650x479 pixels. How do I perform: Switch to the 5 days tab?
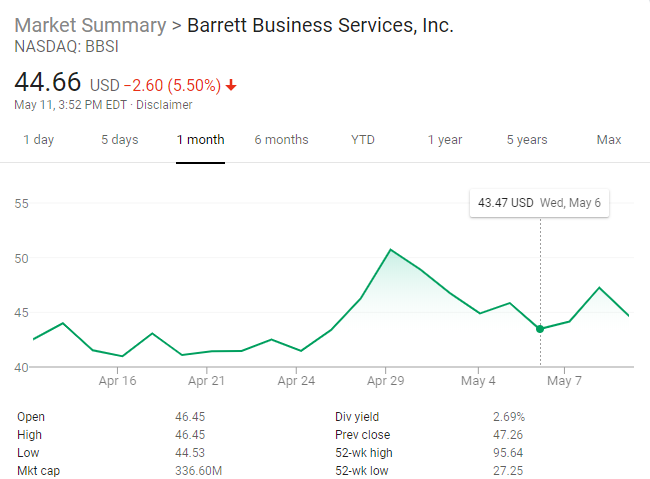[x=119, y=140]
